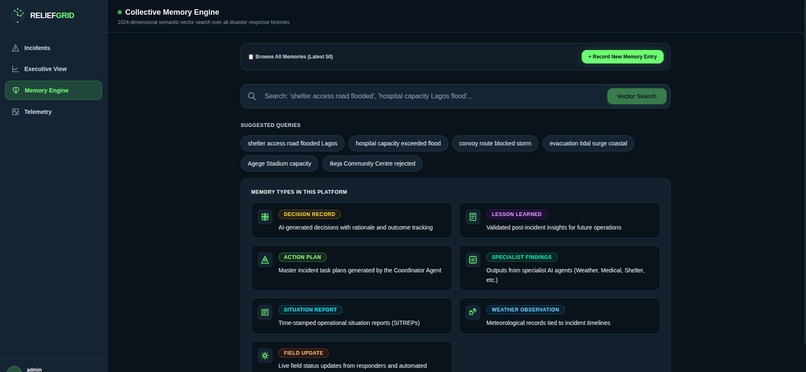Click 'Outputs from specialist AI agents' description

click(565, 275)
